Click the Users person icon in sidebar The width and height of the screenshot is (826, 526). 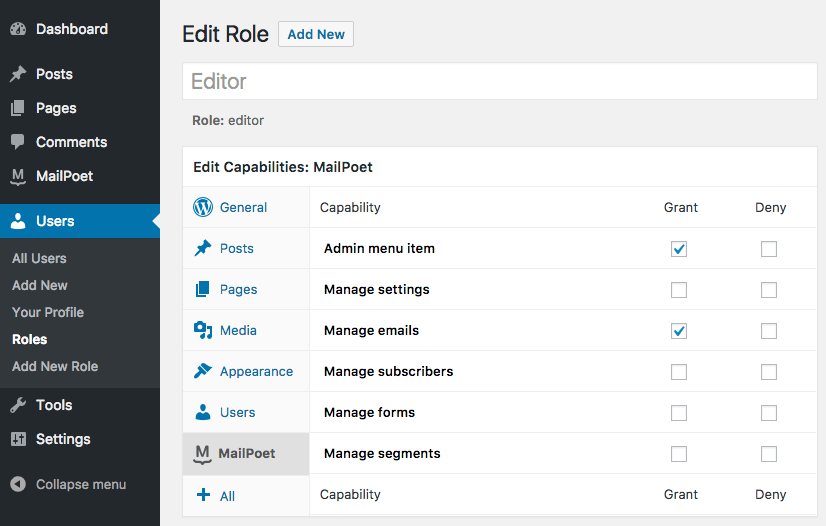click(x=18, y=221)
